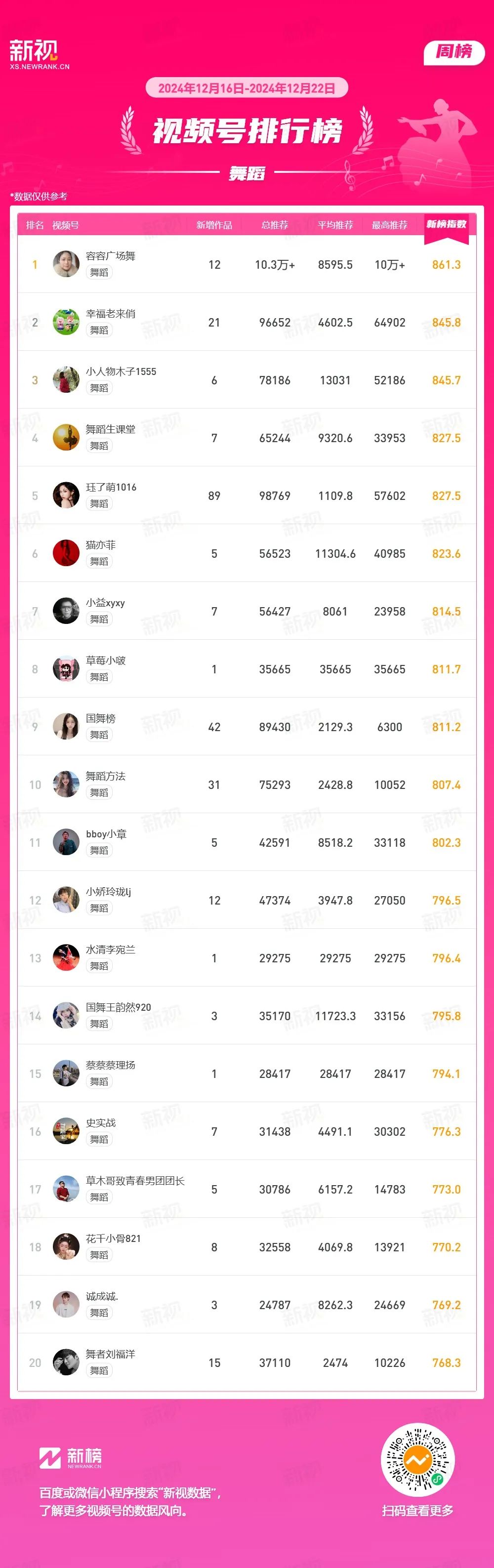Open account name 草木哥致青春男团团长
The width and height of the screenshot is (494, 1568).
tap(135, 1180)
